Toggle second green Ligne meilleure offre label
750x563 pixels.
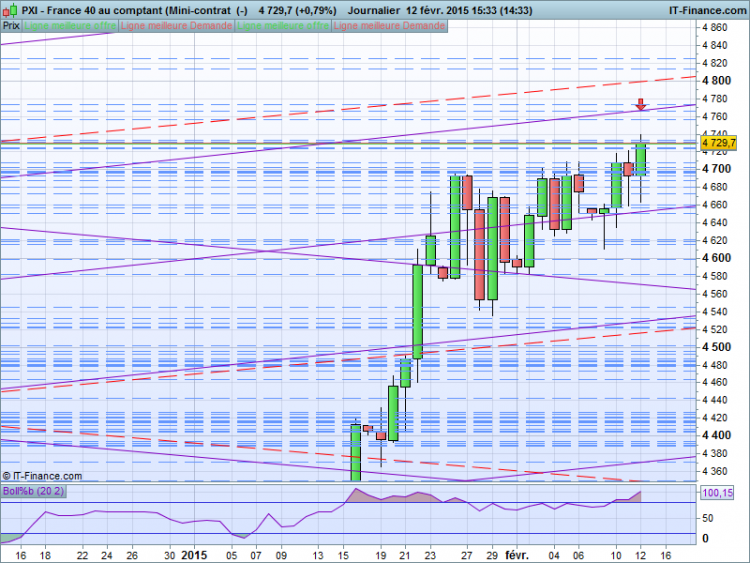(x=283, y=26)
